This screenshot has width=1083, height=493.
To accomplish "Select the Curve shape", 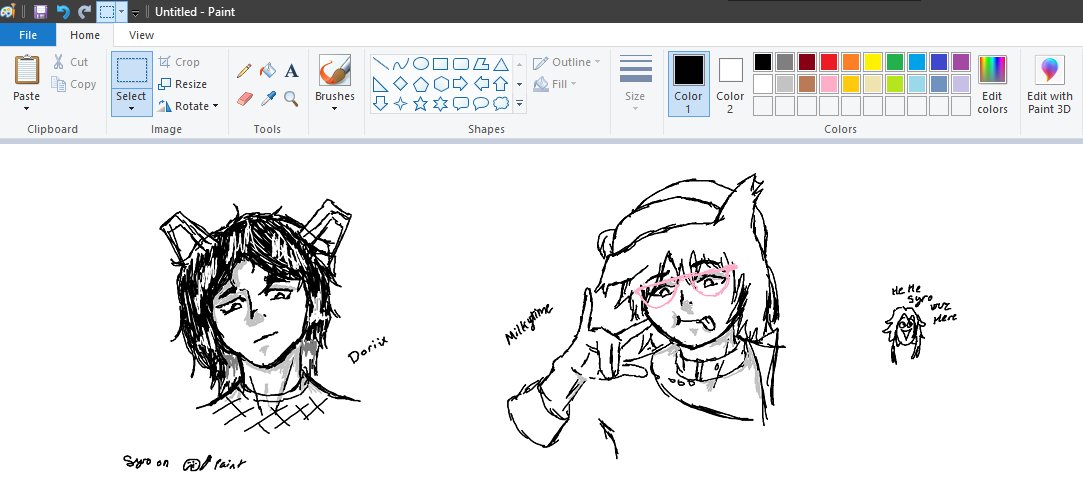I will point(401,64).
